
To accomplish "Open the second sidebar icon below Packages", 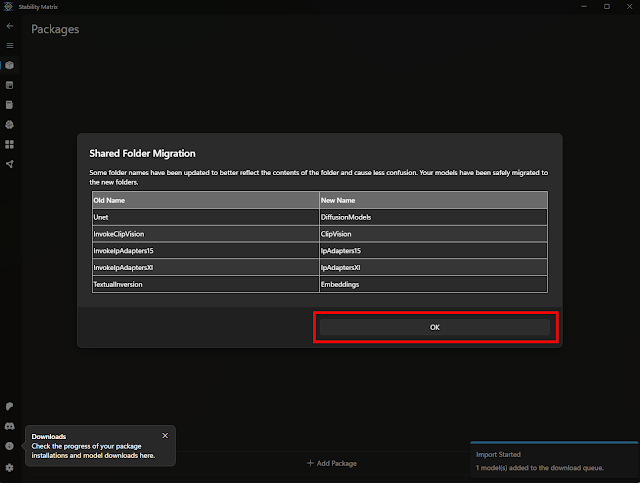I will [x=10, y=85].
